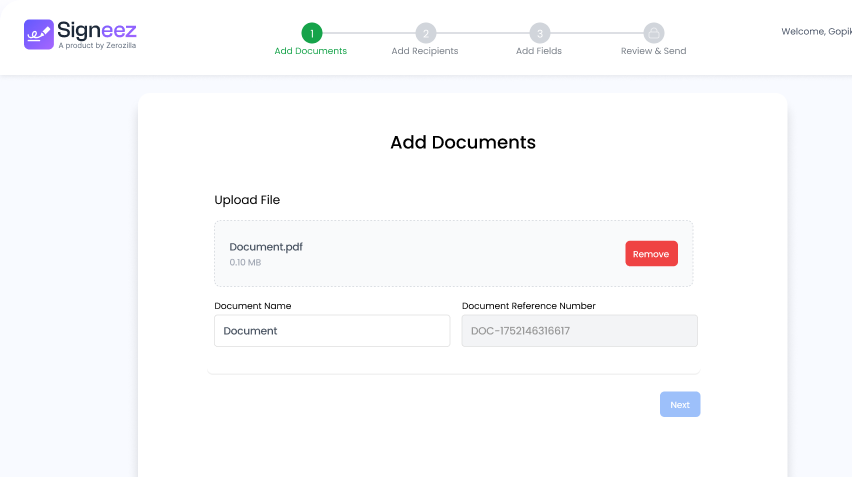This screenshot has height=477, width=852.
Task: Click the progress line between steps 1 and 2
Action: pyautogui.click(x=368, y=33)
